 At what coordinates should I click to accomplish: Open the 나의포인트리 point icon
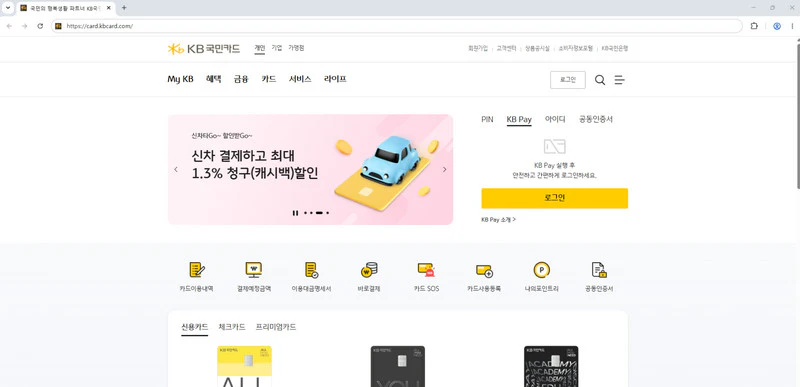tap(541, 270)
